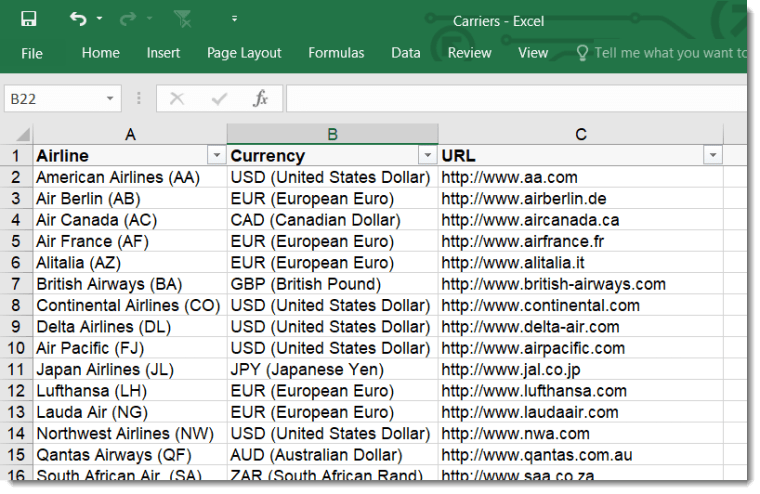This screenshot has height=494, width=760.
Task: Click the http://www.british-airways.com link
Action: 553,284
